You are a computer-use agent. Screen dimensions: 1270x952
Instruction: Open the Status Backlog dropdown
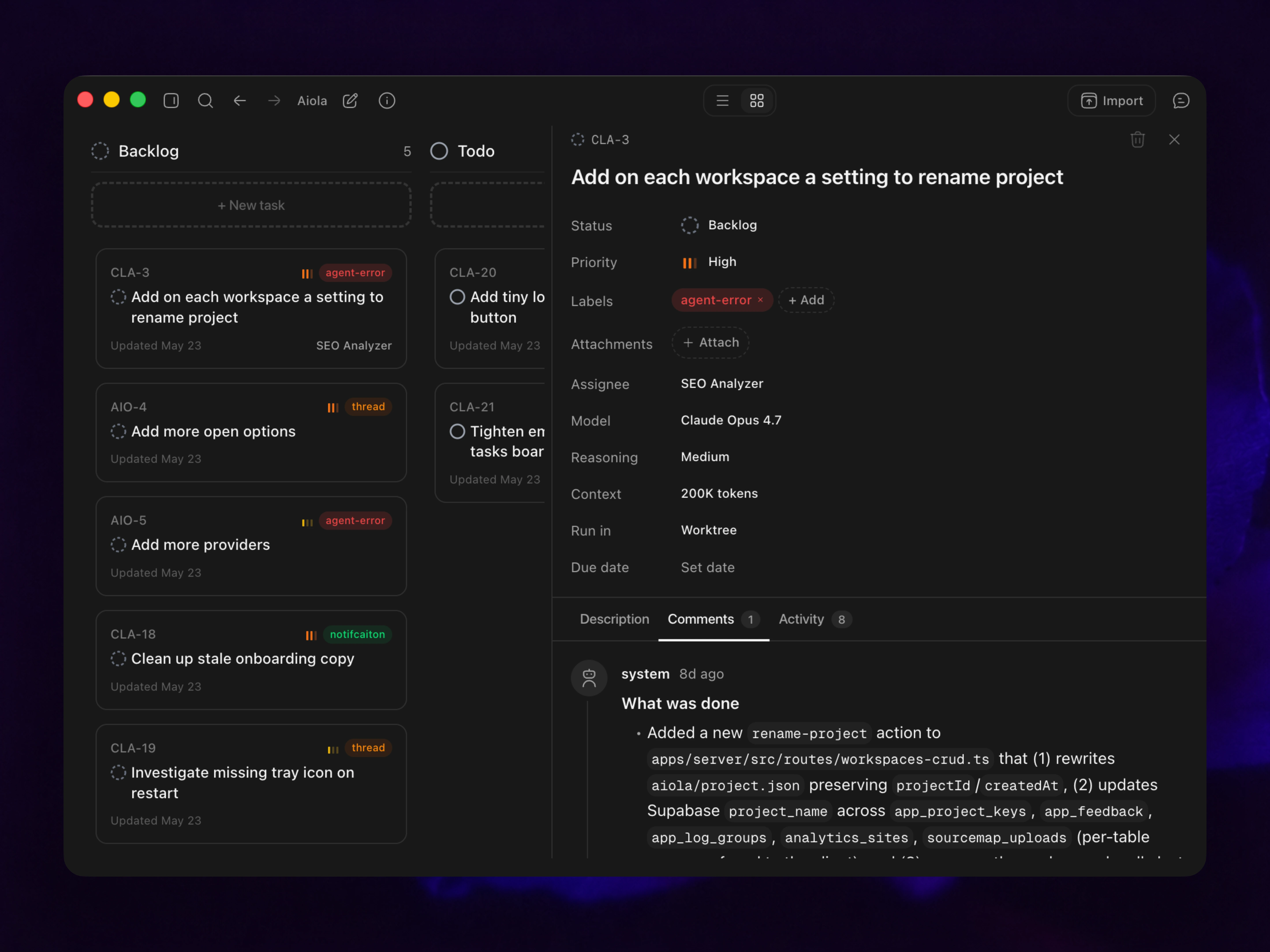click(719, 225)
